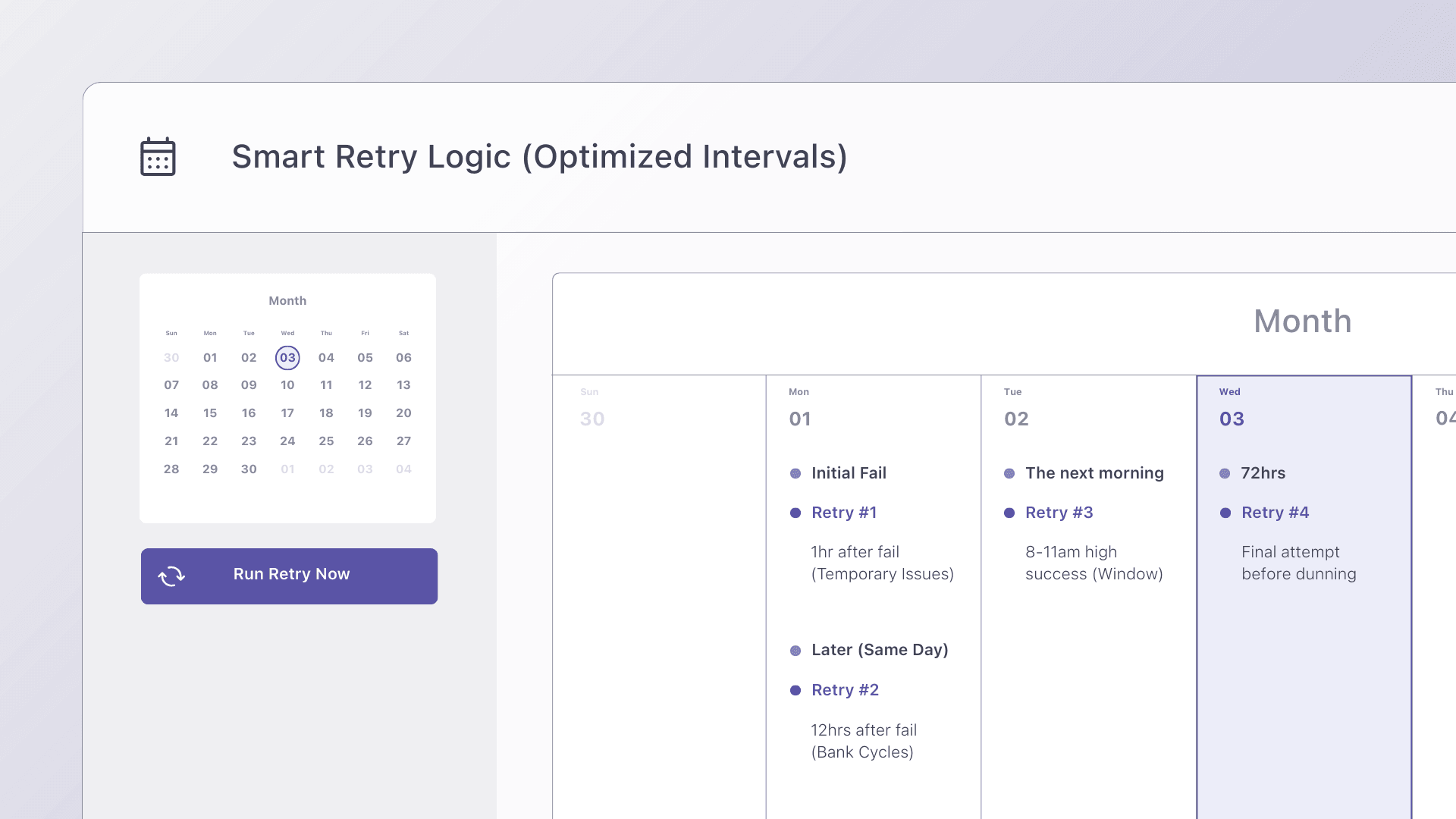Click the bullet beside 72hrs
The width and height of the screenshot is (1456, 819).
pos(1225,474)
